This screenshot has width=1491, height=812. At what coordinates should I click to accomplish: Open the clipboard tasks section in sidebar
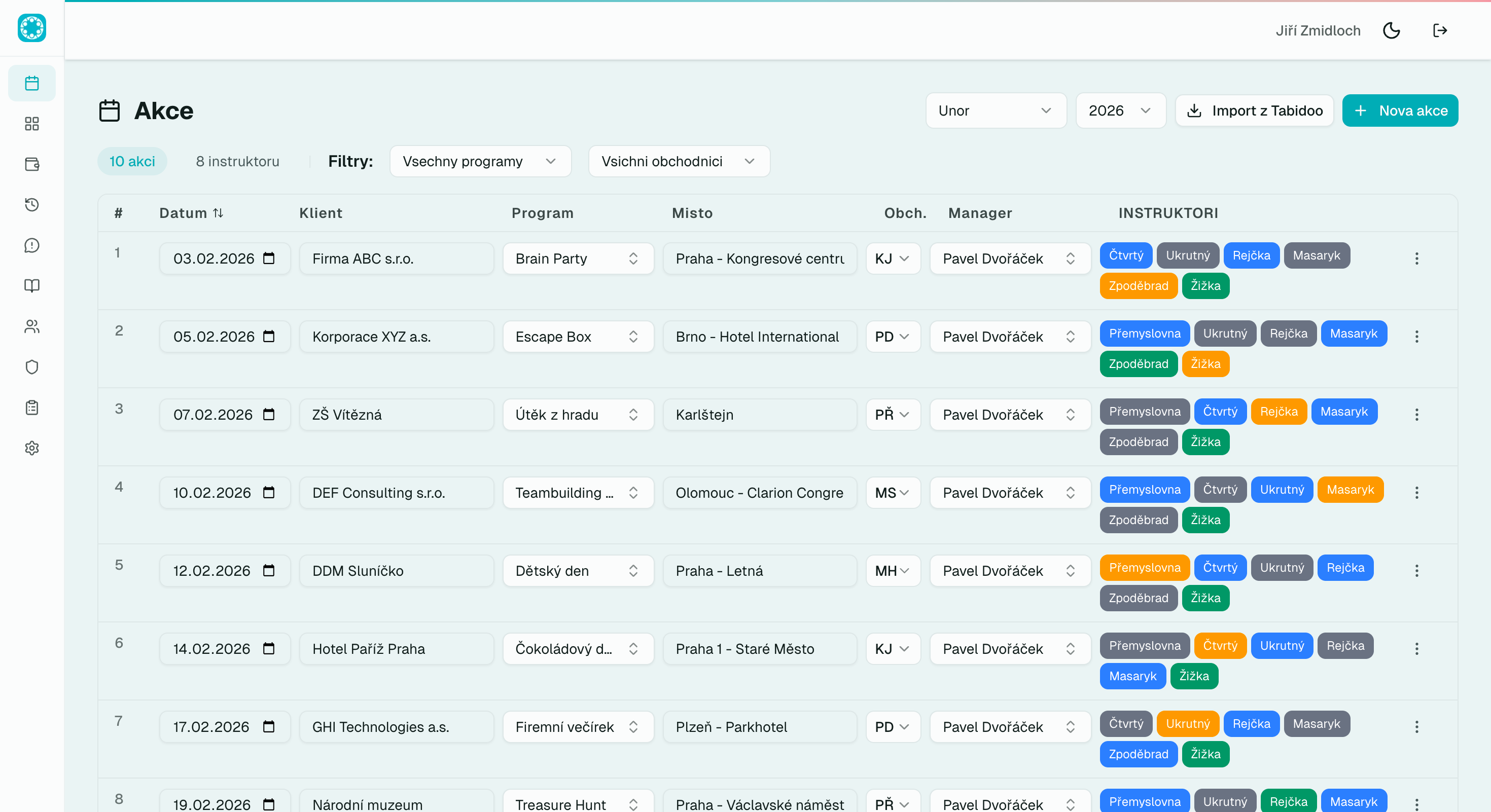point(32,408)
